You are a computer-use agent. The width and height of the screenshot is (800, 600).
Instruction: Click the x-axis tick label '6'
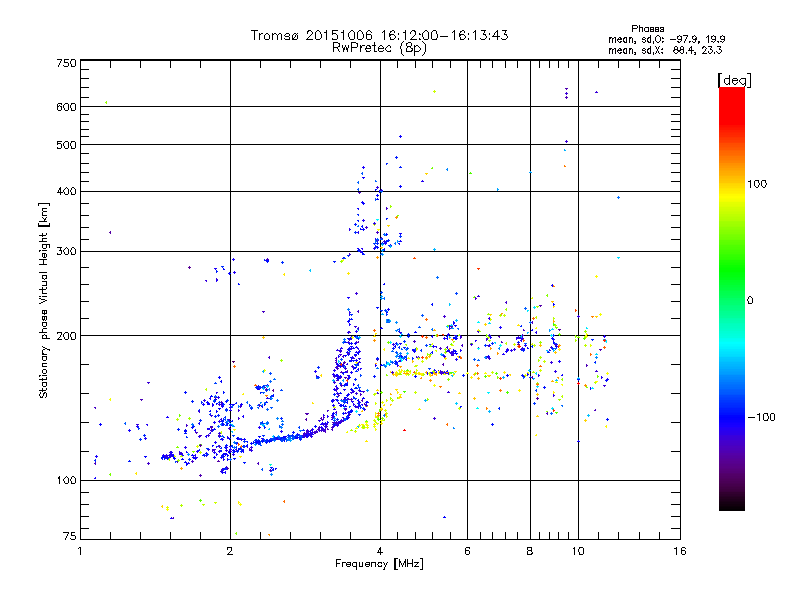point(467,551)
